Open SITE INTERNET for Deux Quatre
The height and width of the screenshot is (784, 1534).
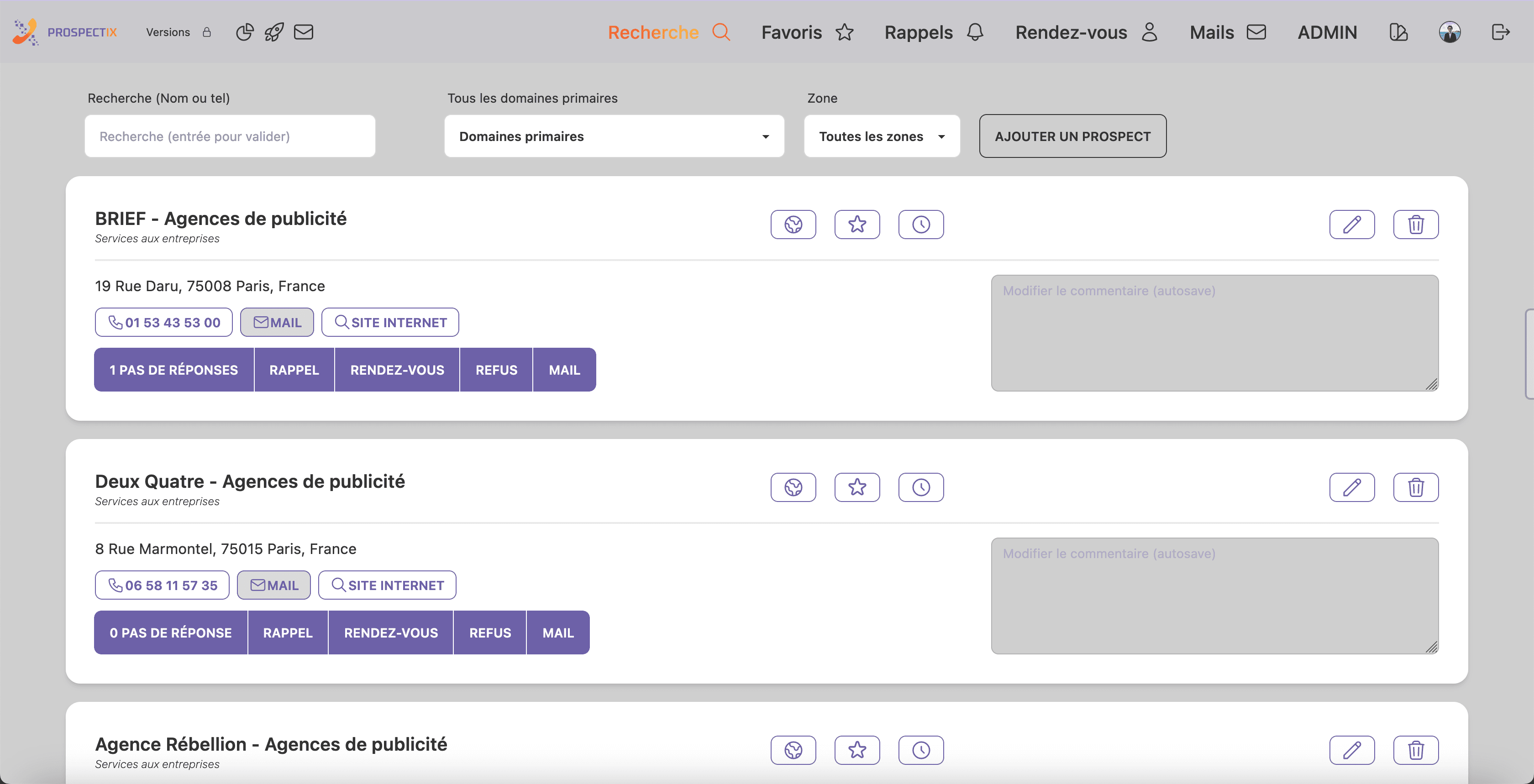(x=387, y=585)
